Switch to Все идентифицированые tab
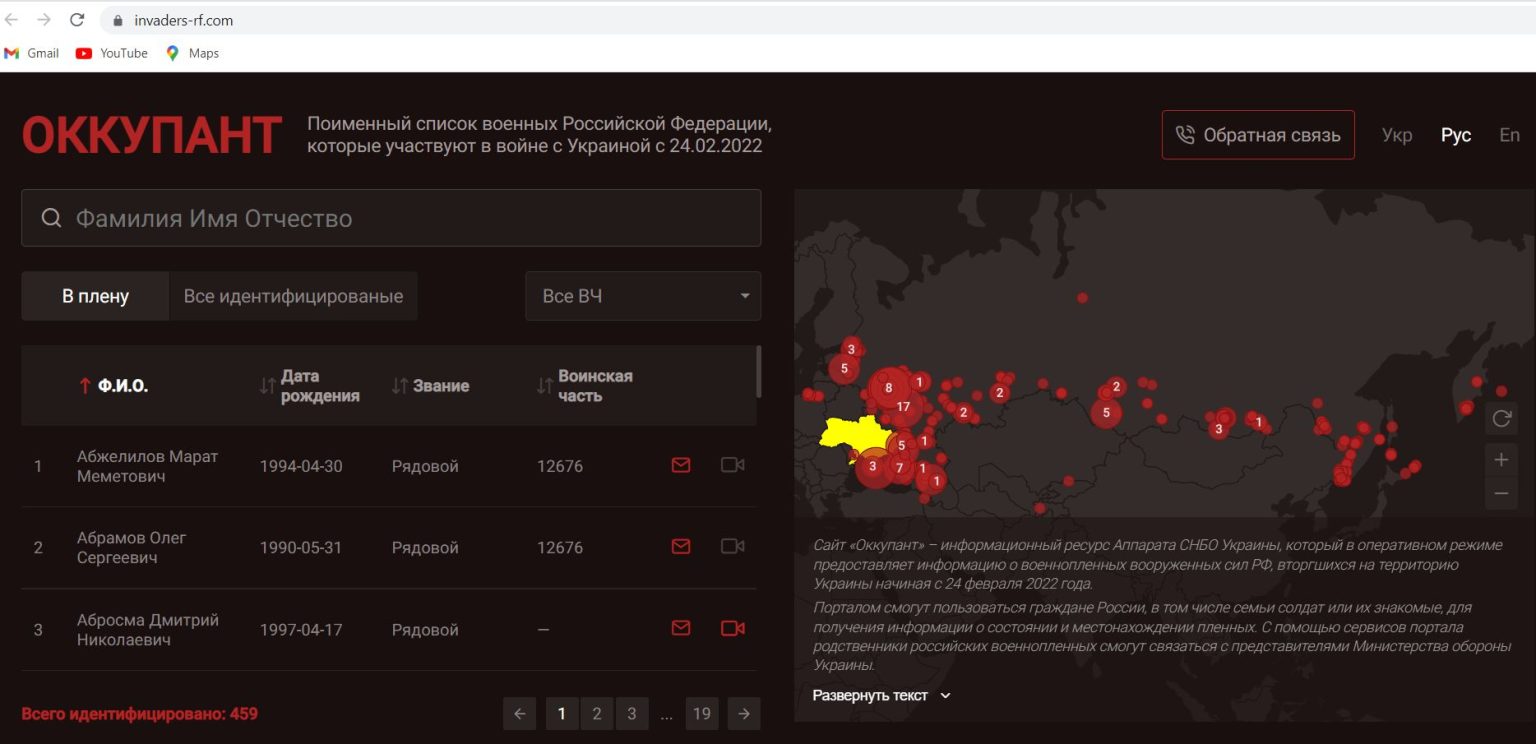 tap(293, 296)
